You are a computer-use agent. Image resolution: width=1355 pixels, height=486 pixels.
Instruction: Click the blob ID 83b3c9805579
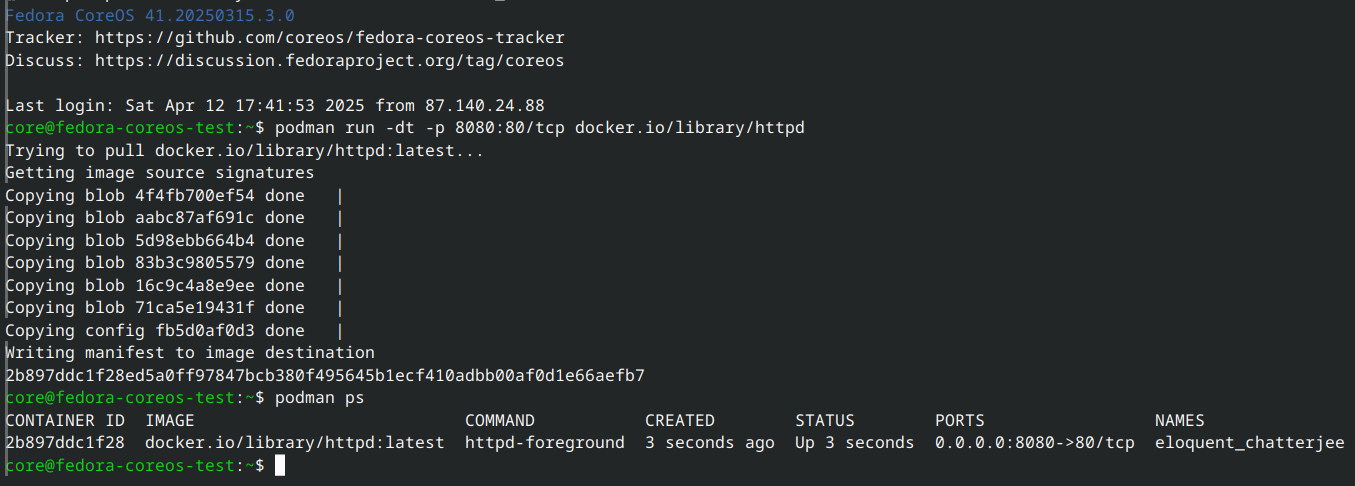[195, 263]
